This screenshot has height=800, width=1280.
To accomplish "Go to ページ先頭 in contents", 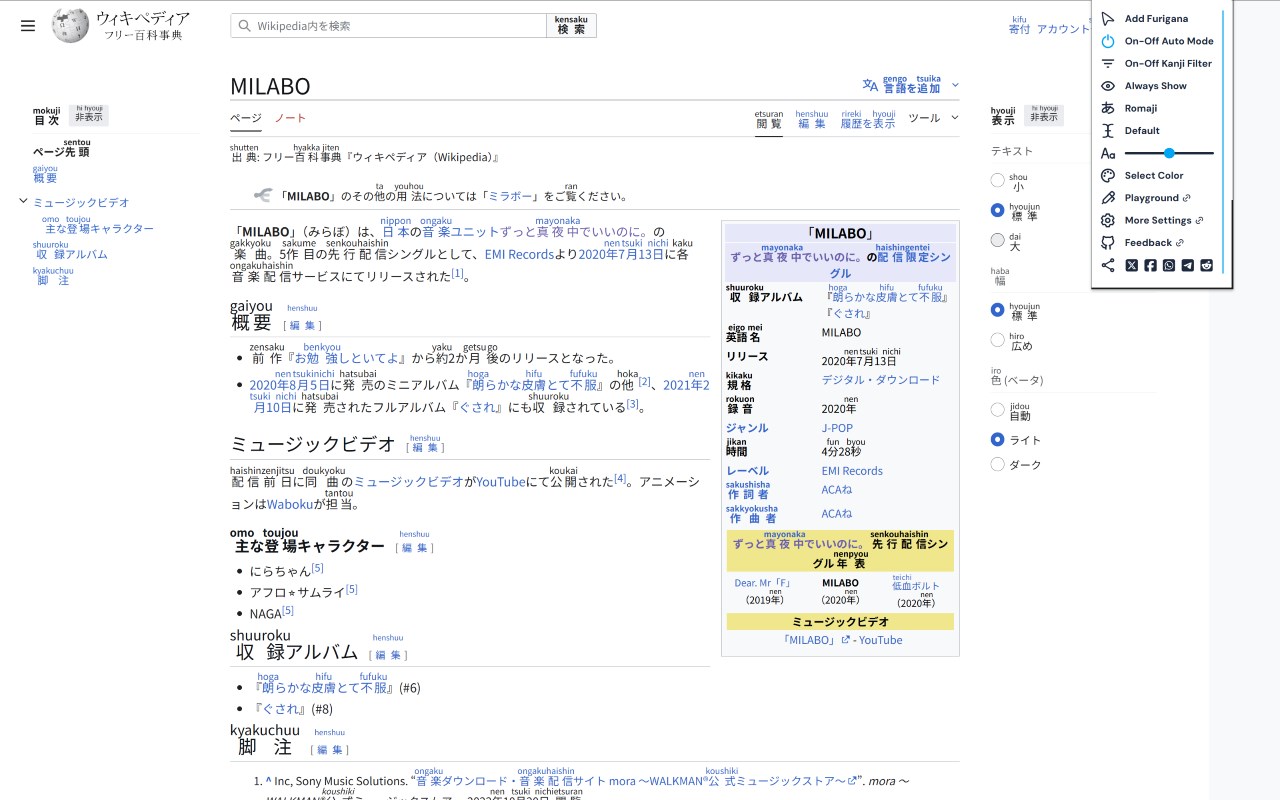I will [x=61, y=148].
